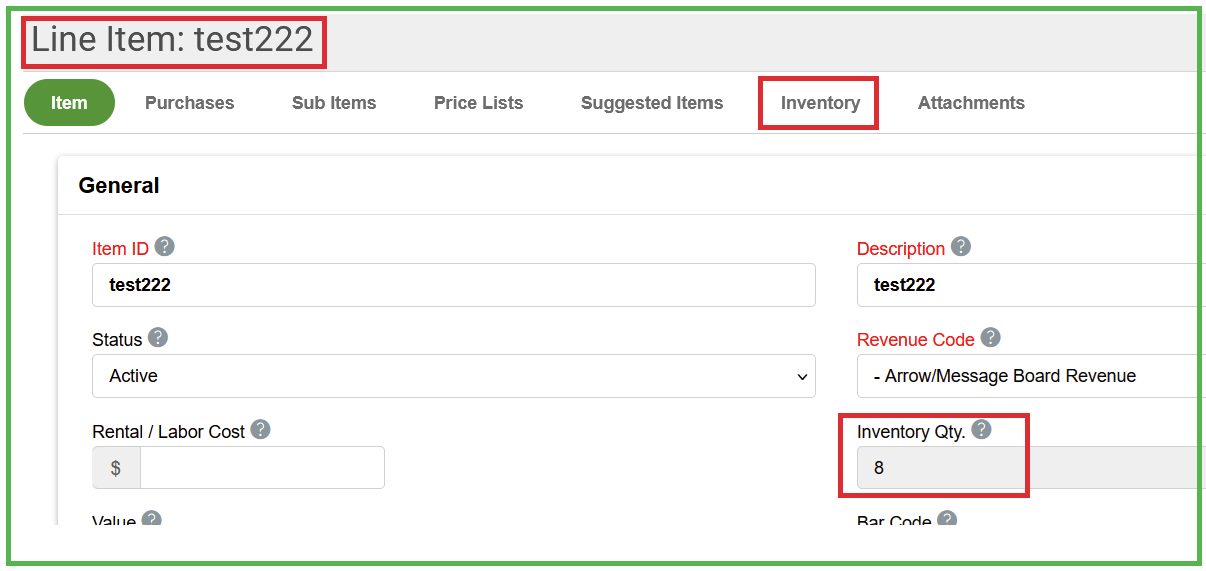1206x571 pixels.
Task: Show help for Inventory Qty.
Action: [981, 430]
